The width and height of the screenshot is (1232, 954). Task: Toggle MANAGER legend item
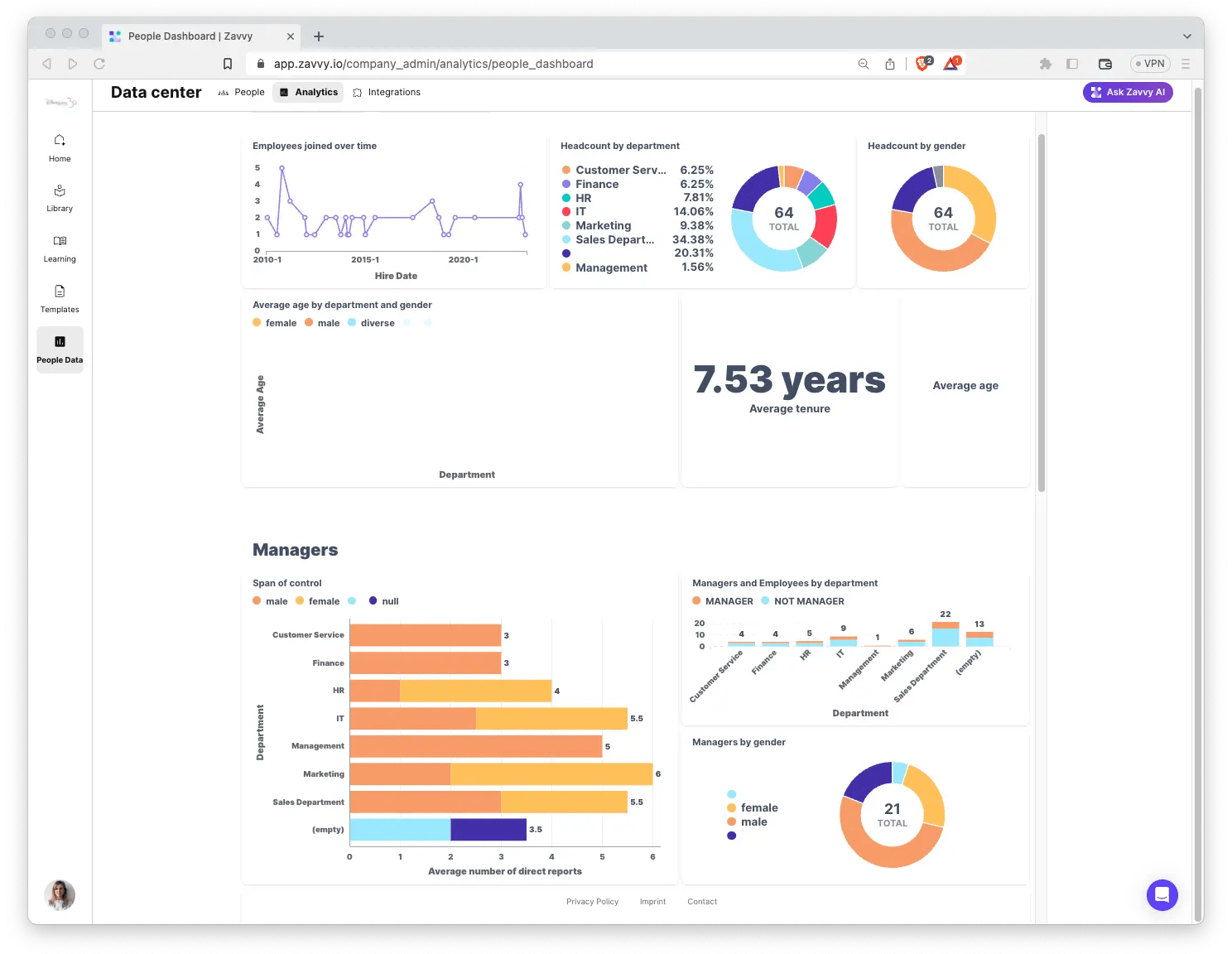[723, 601]
